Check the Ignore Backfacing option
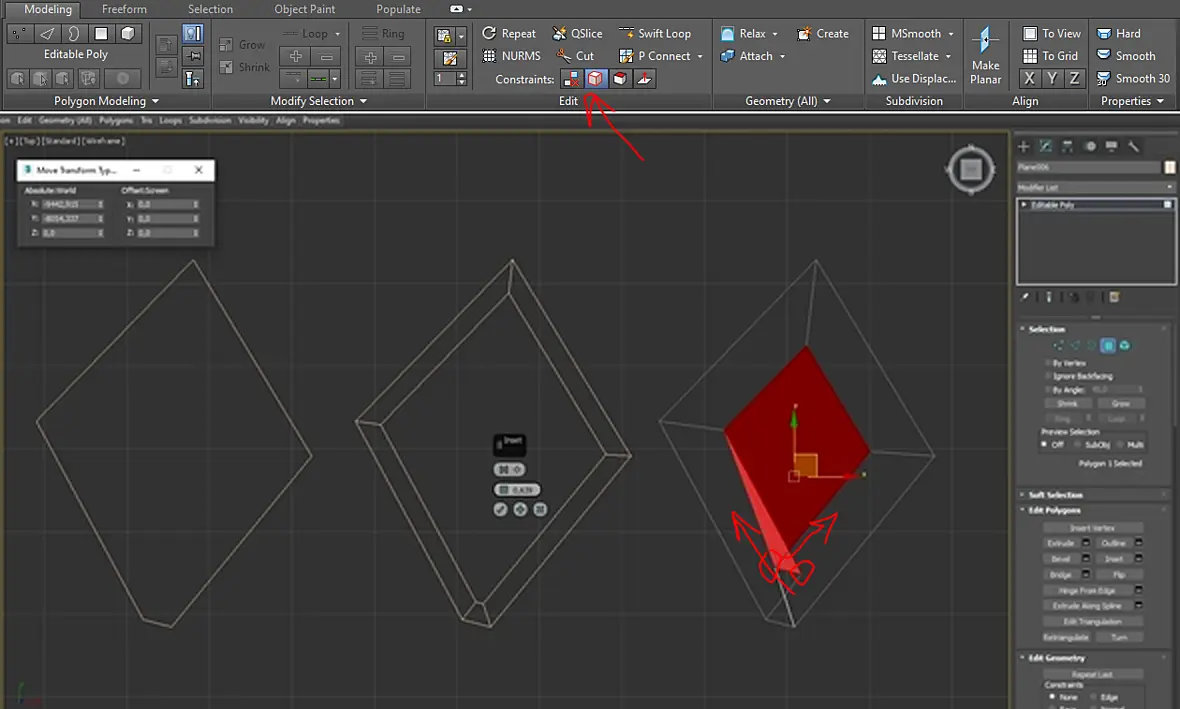The height and width of the screenshot is (709, 1180). (x=1048, y=376)
